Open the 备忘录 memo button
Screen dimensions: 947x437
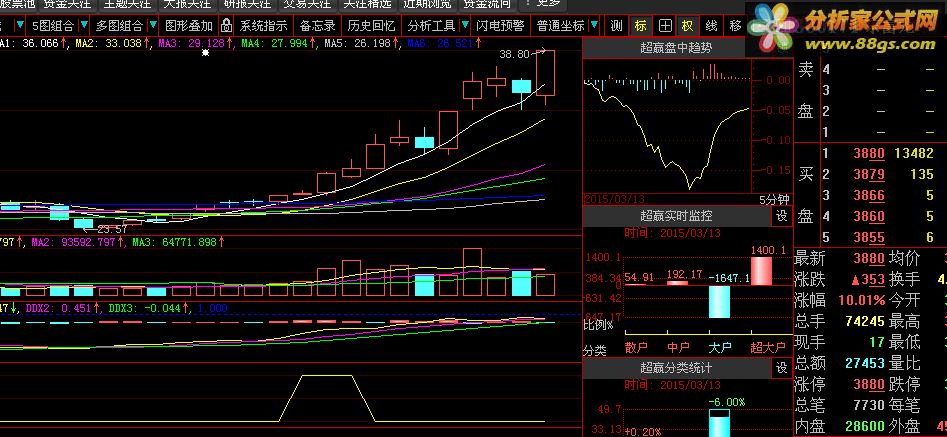pyautogui.click(x=317, y=26)
